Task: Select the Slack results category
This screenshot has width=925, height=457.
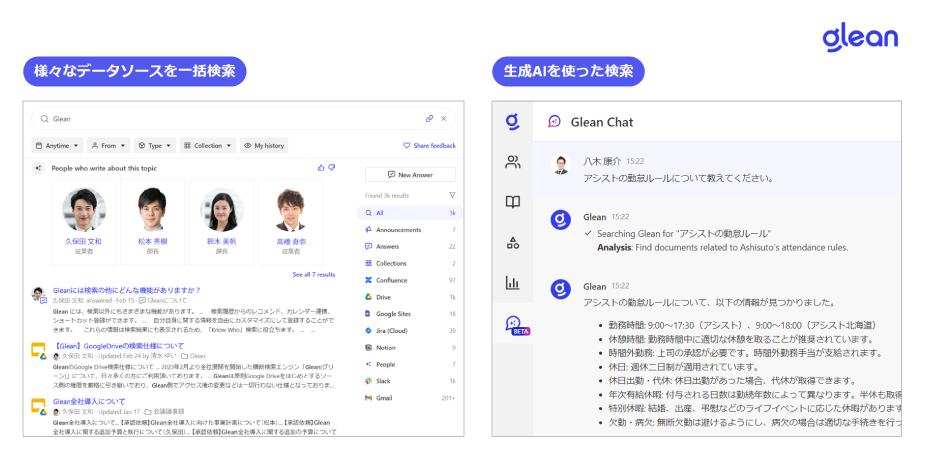Action: (385, 381)
